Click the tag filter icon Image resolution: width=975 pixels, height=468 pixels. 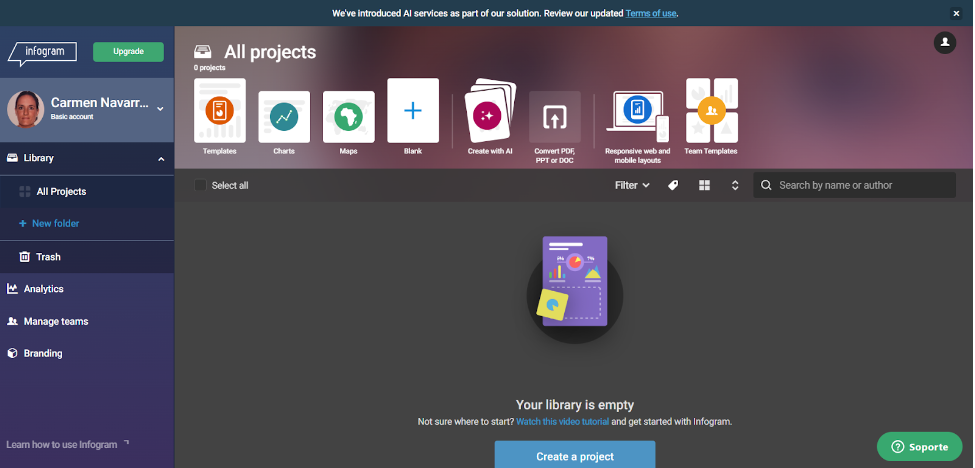pos(673,185)
